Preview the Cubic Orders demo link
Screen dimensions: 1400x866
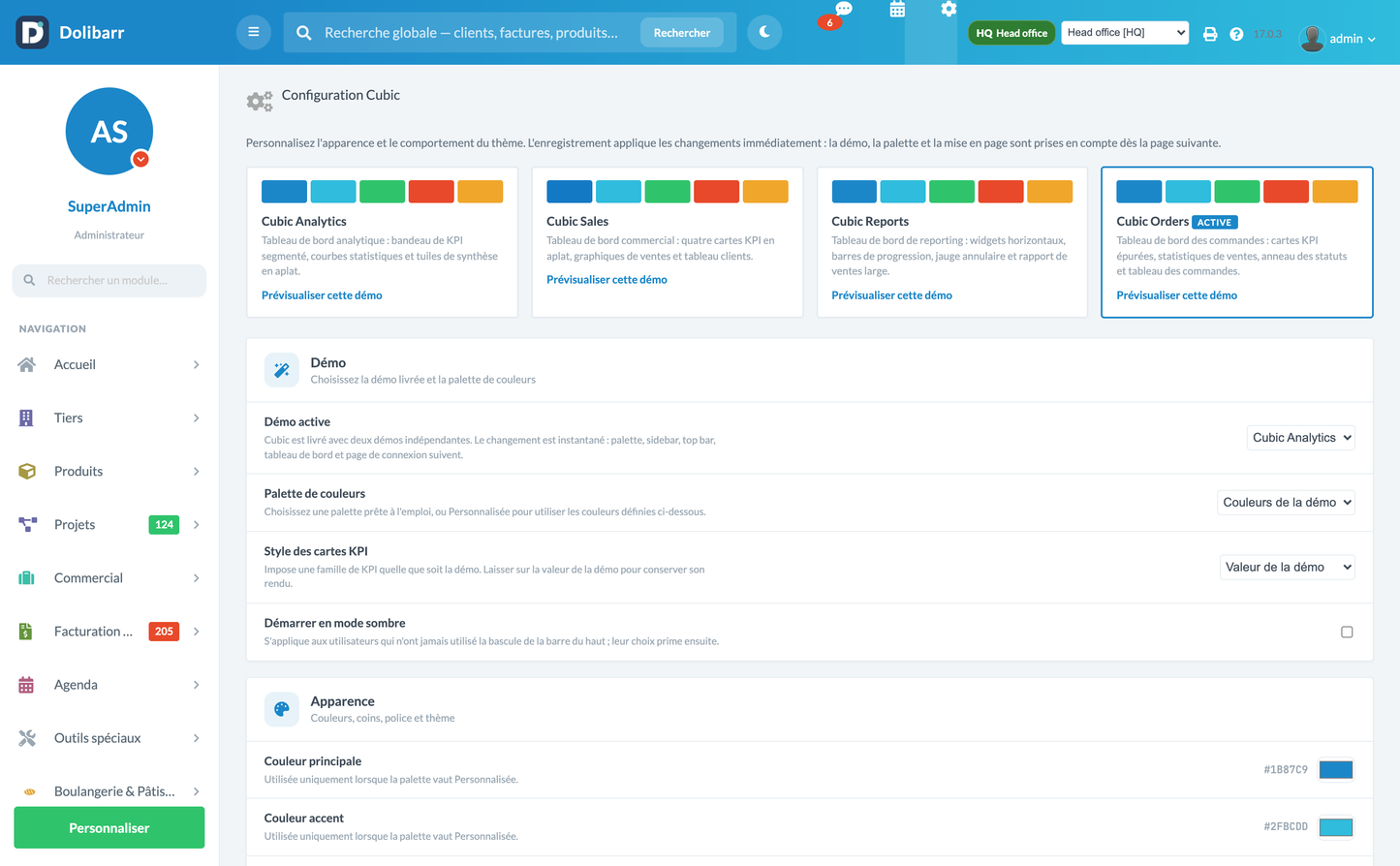coord(1176,295)
